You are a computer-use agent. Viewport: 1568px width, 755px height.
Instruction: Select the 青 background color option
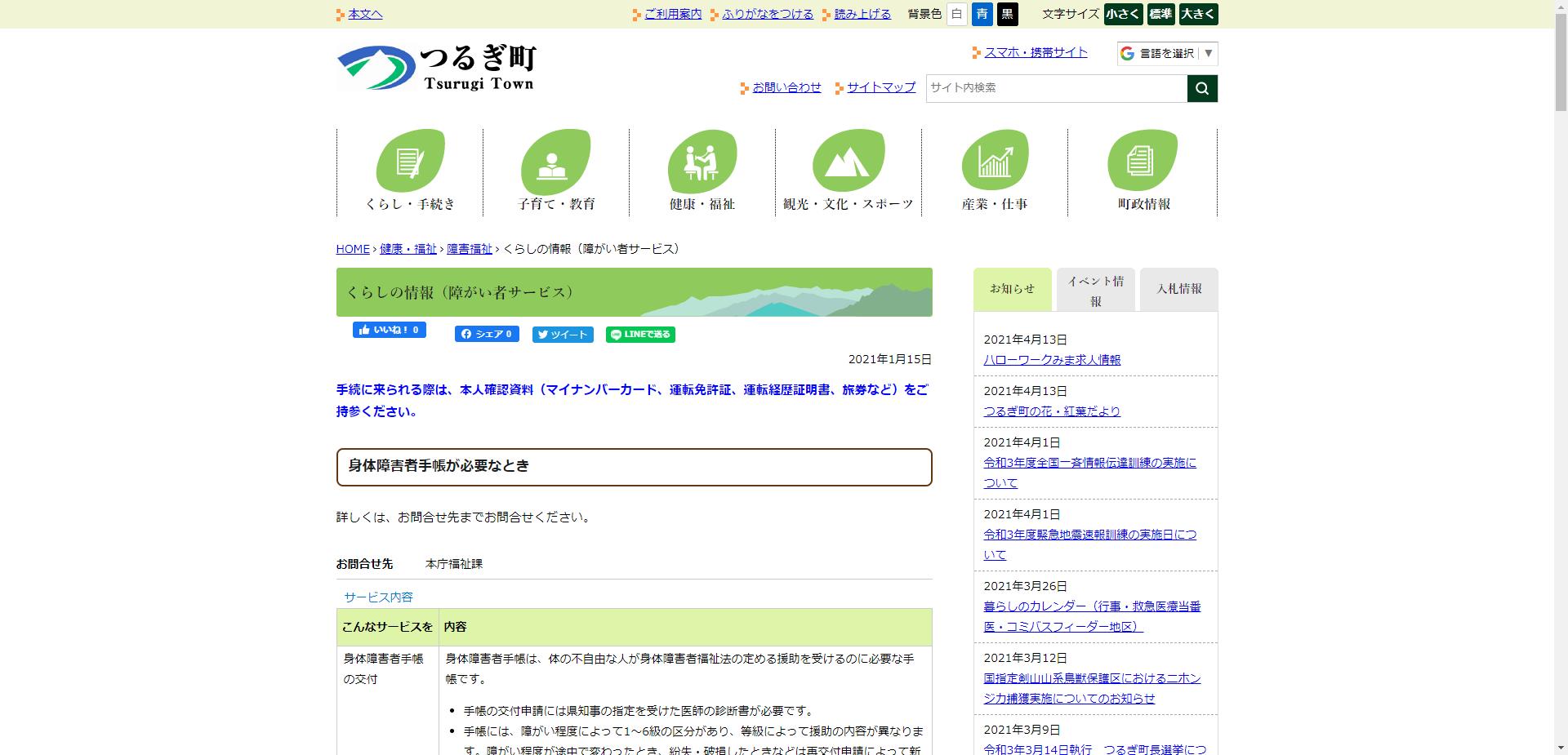tap(982, 14)
